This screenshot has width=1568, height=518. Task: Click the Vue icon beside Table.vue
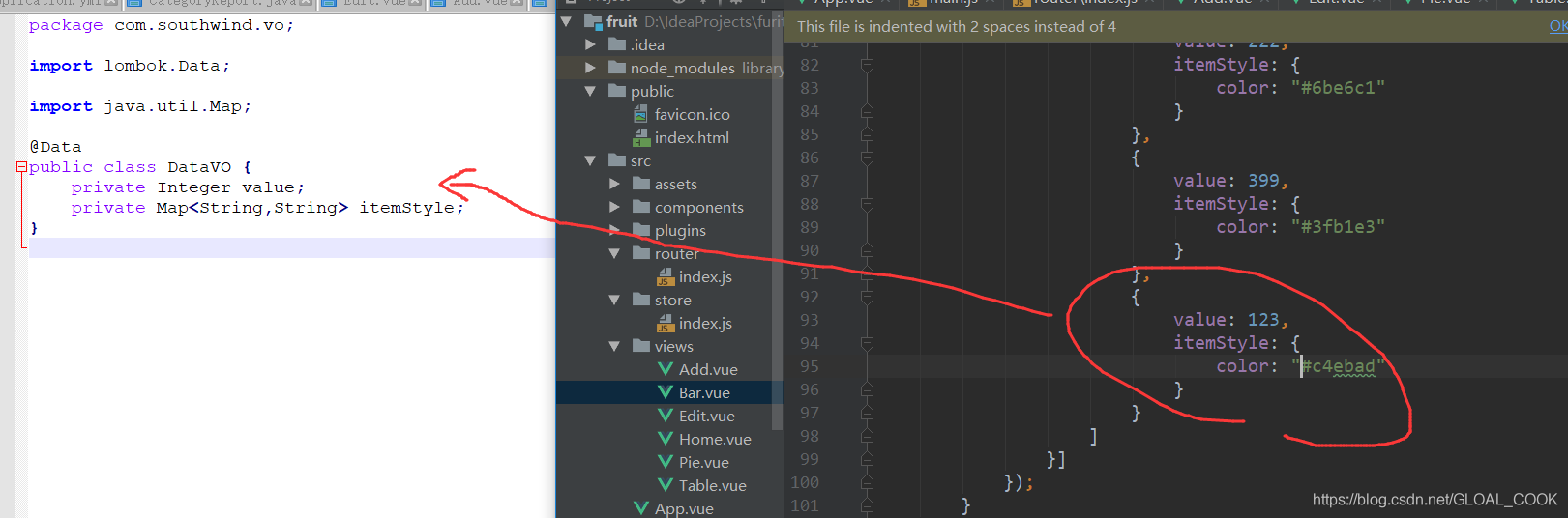pos(666,485)
